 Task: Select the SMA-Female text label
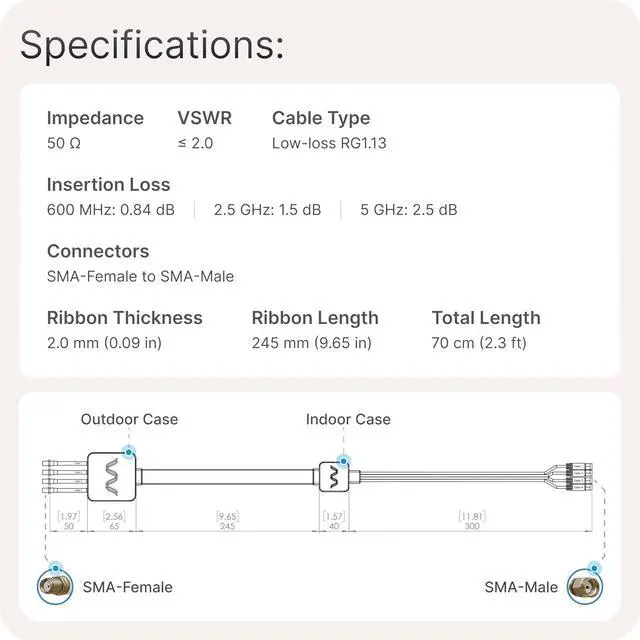point(127,587)
